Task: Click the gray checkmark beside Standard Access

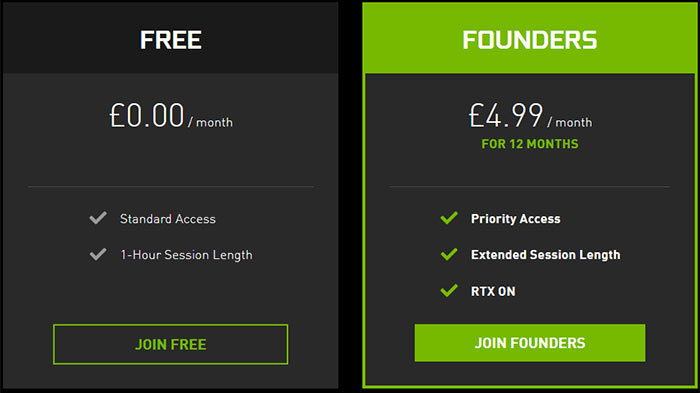Action: click(98, 218)
